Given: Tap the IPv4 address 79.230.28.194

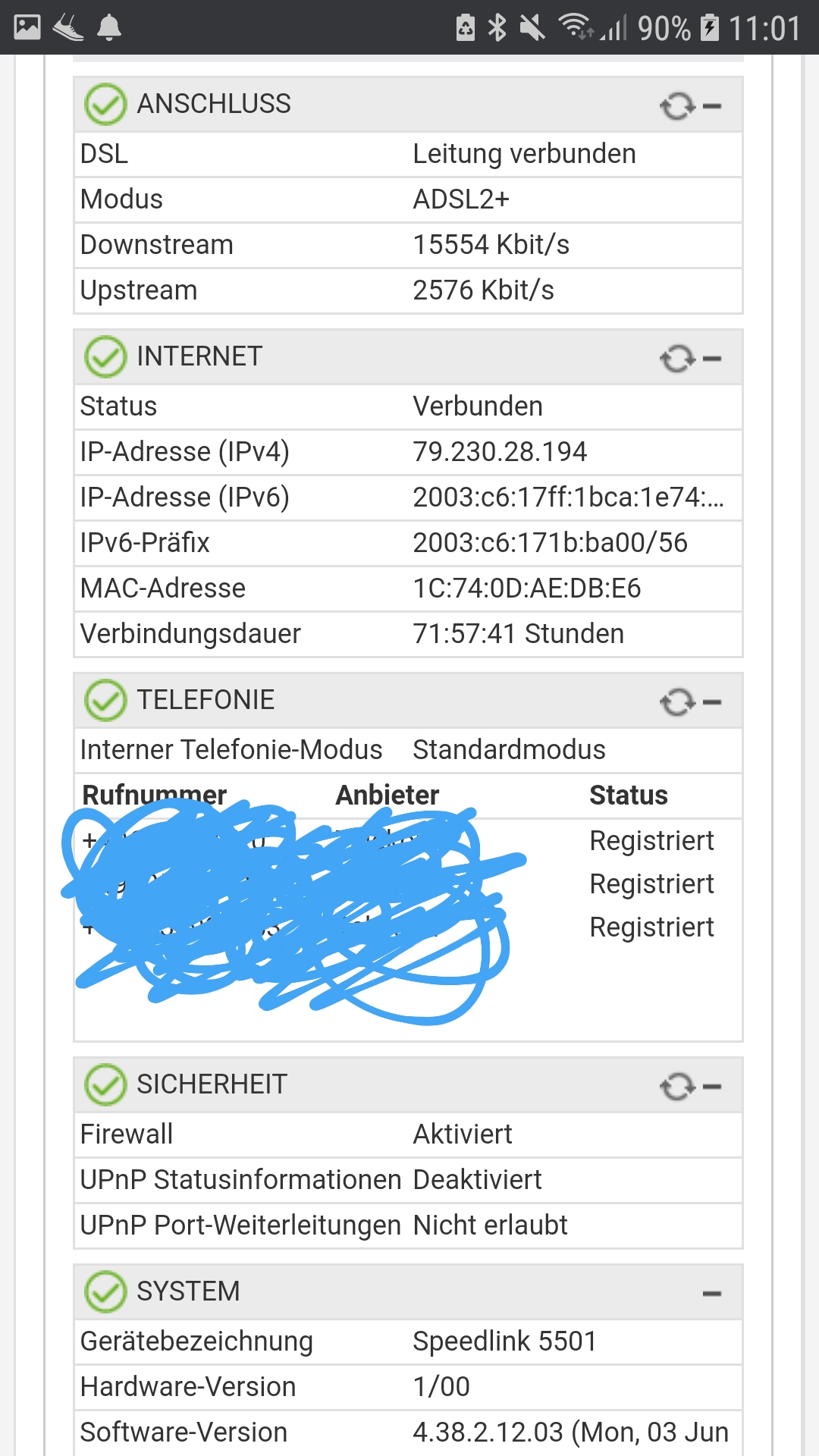Looking at the screenshot, I should coord(500,452).
